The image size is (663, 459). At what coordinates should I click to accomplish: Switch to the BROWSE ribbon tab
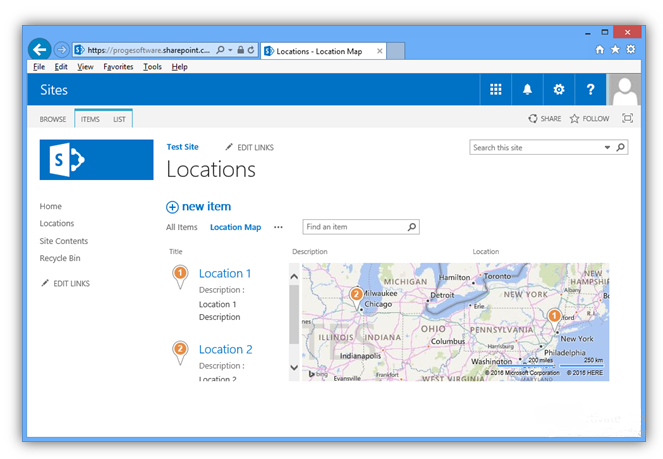click(x=53, y=119)
